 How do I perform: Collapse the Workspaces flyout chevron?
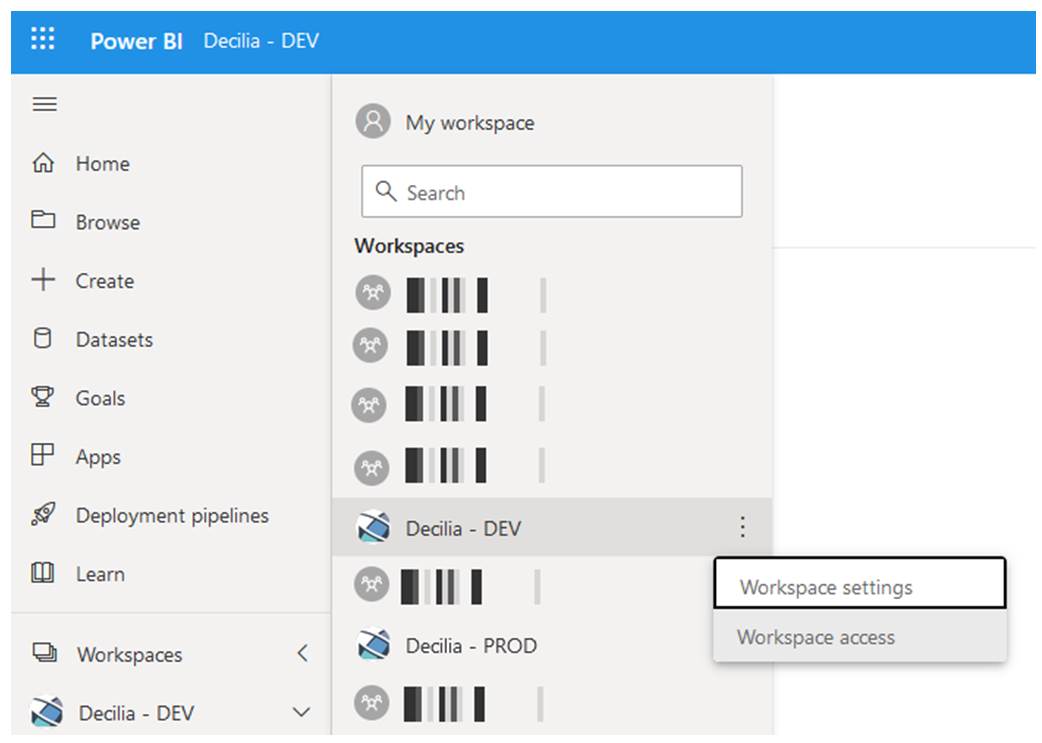click(x=302, y=653)
